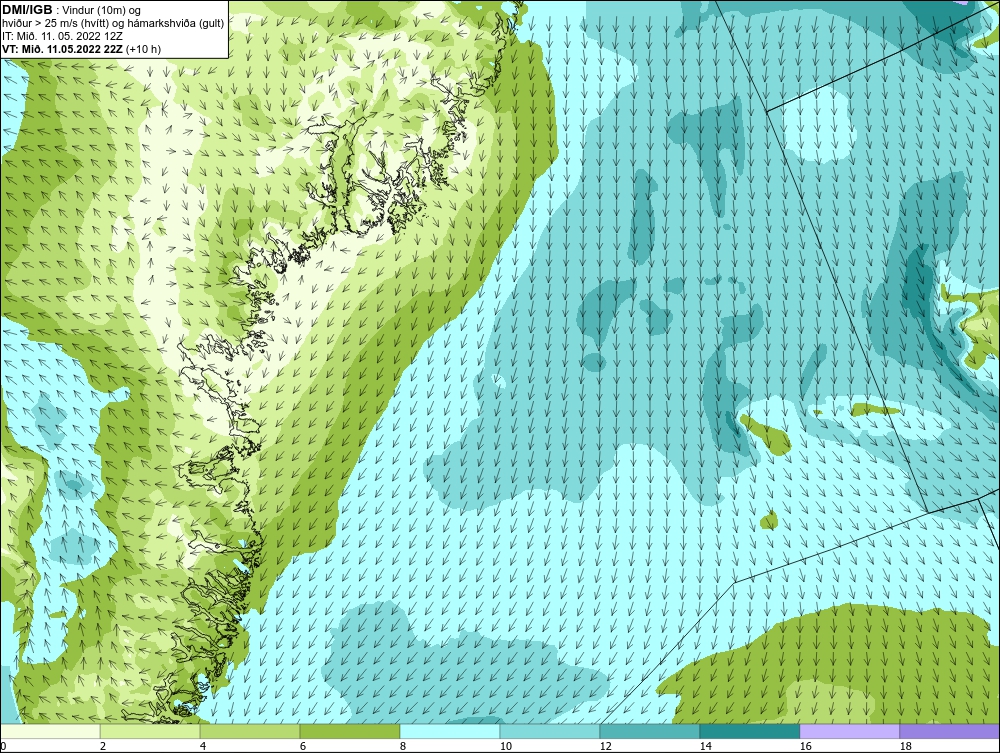Click the 14–16 m/s dark teal swatch

point(749,731)
